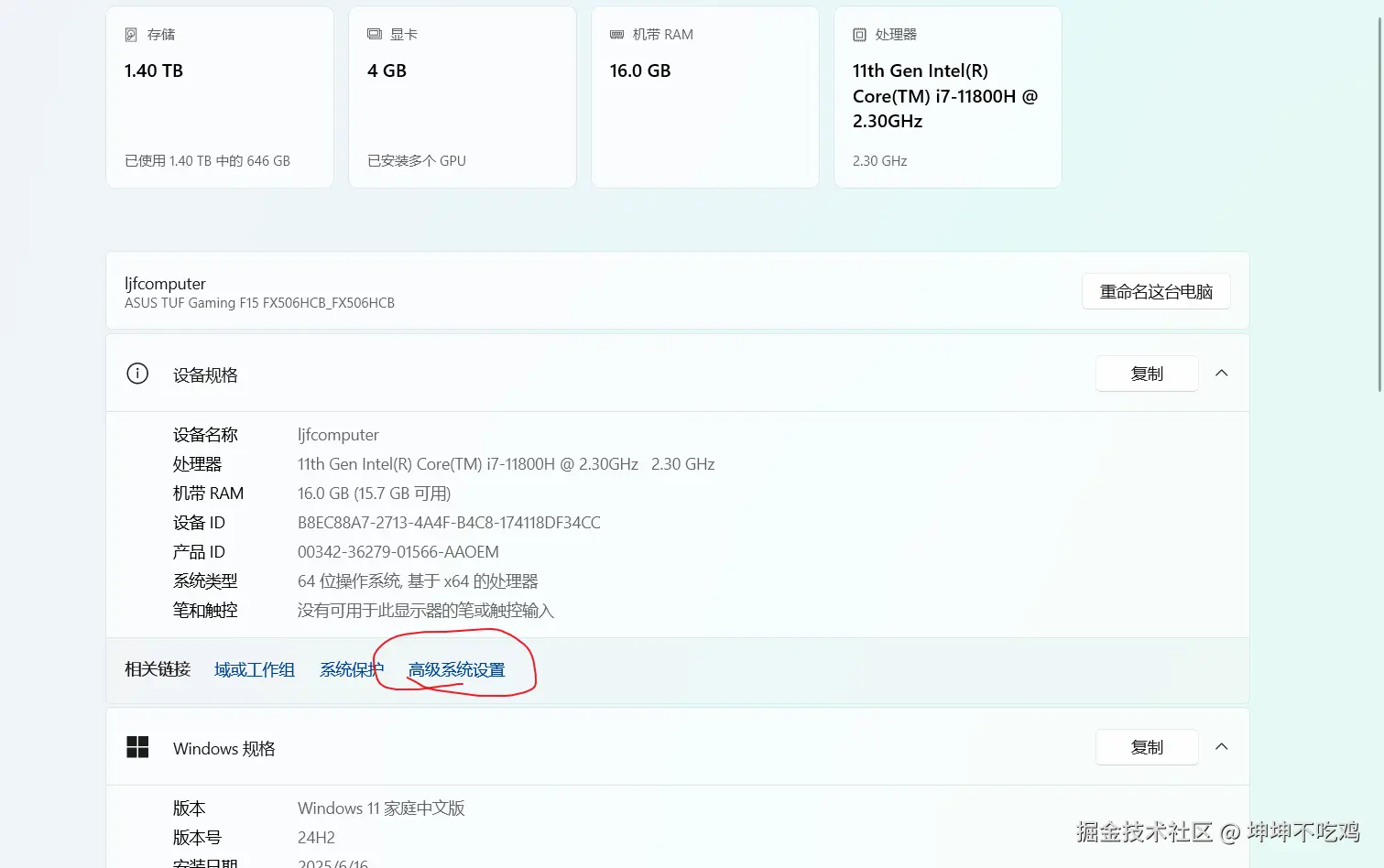The height and width of the screenshot is (868, 1384).
Task: Collapse the Windows 规格 section chevron
Action: tap(1221, 747)
